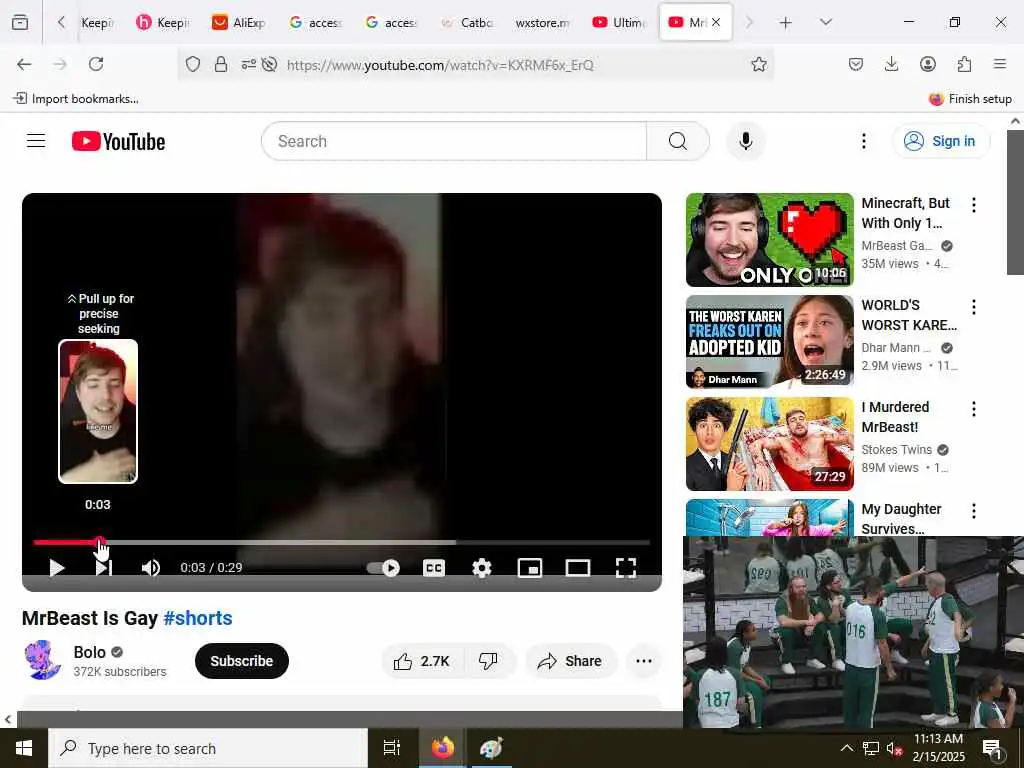Click the video progress bar scrubber
The height and width of the screenshot is (768, 1024).
pos(99,542)
